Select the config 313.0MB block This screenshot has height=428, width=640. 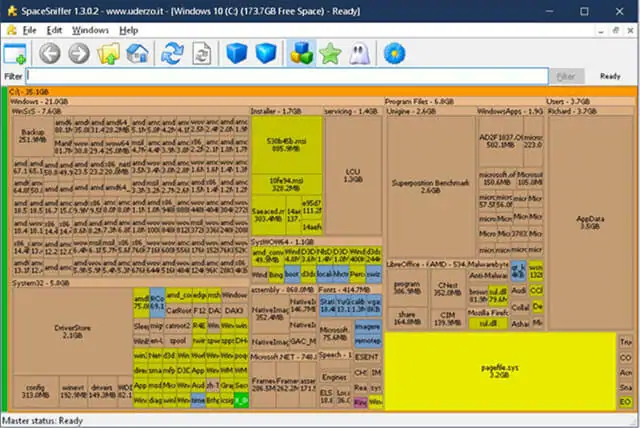[35, 392]
